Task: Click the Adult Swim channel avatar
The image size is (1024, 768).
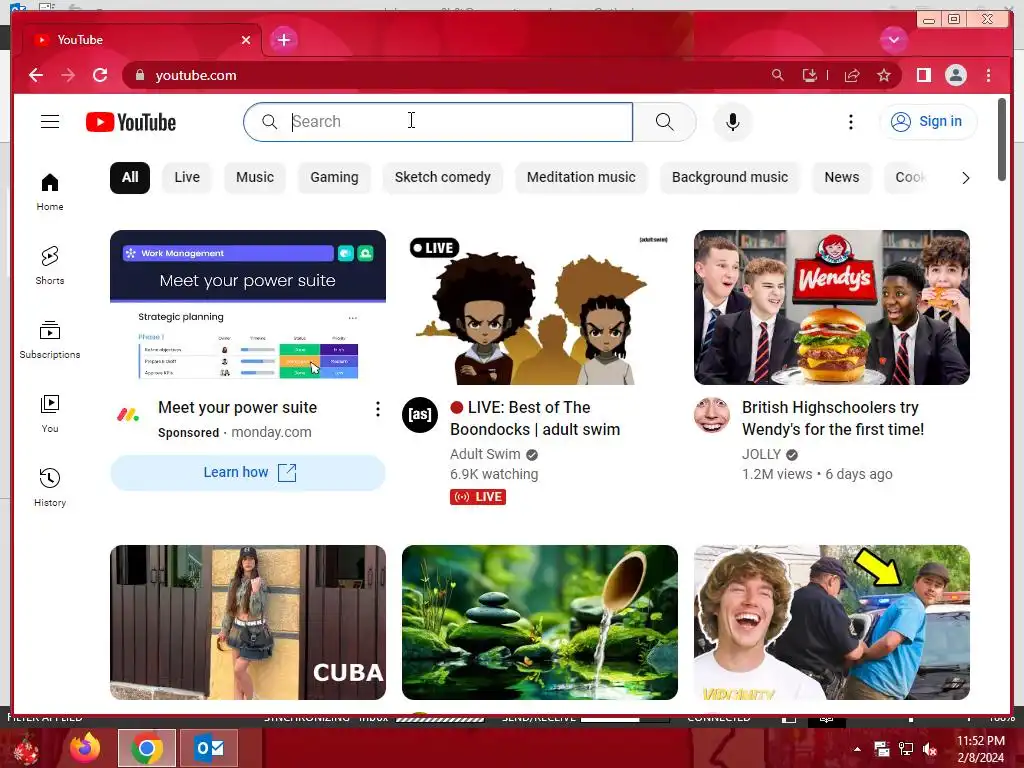Action: pos(419,415)
